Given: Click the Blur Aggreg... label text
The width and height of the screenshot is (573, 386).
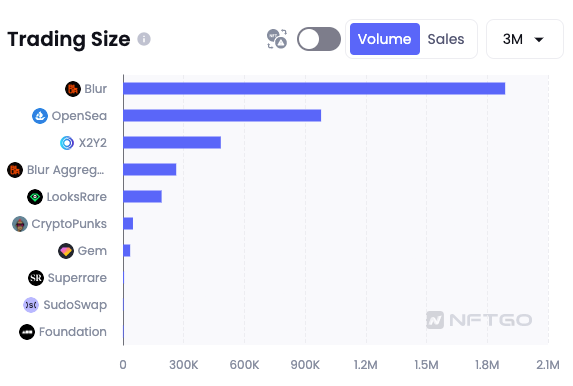Looking at the screenshot, I should point(66,170).
